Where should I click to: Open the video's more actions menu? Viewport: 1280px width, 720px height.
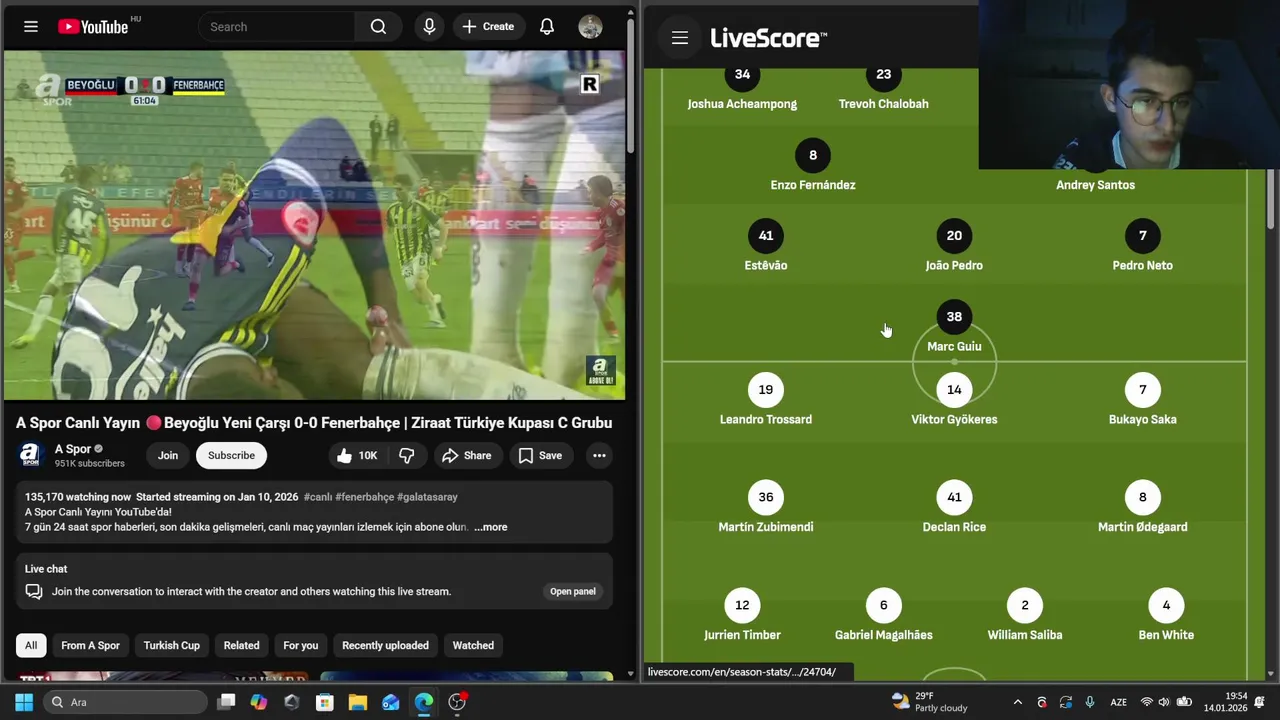(599, 455)
